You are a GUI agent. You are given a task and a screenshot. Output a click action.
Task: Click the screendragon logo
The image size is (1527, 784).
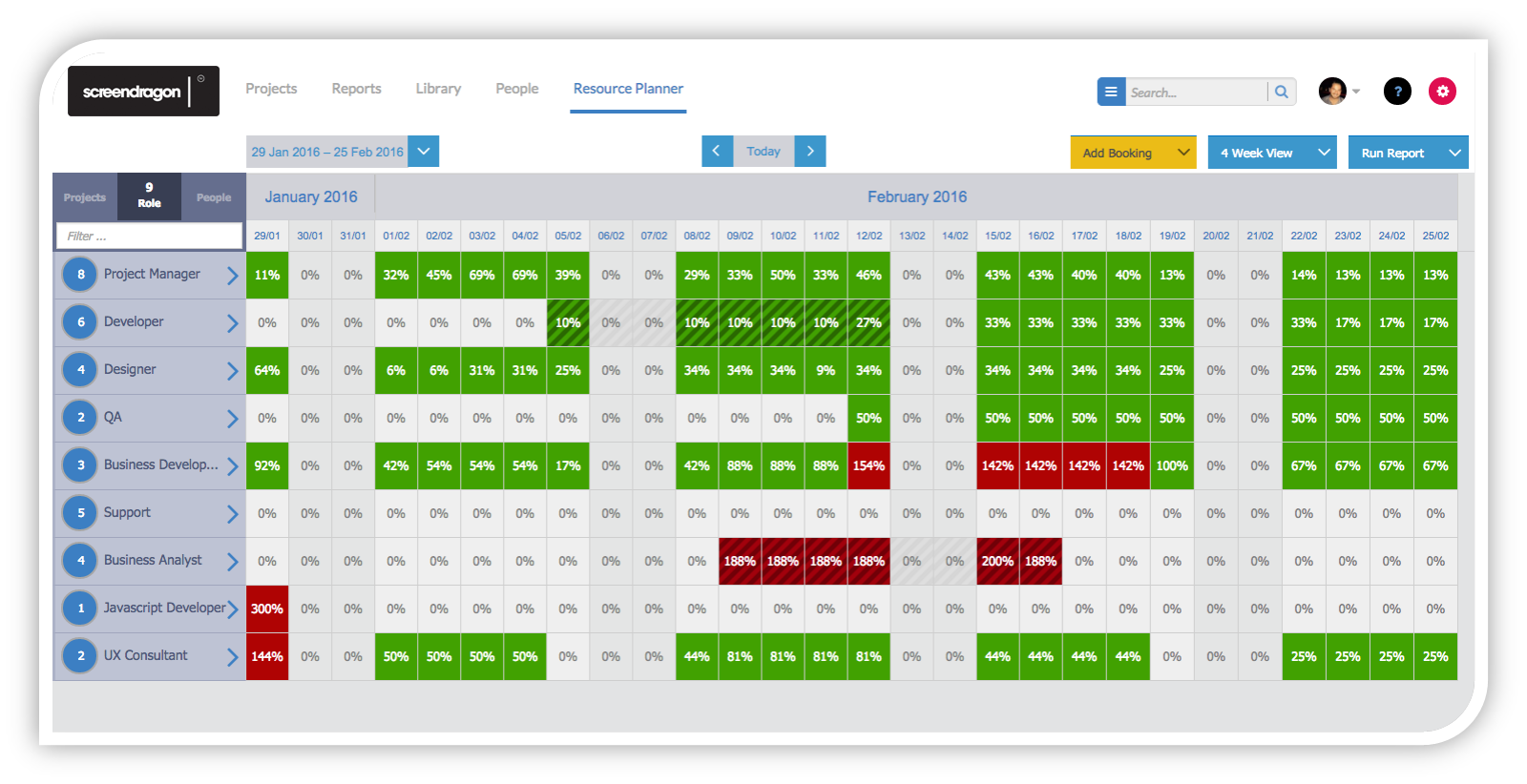tap(143, 92)
